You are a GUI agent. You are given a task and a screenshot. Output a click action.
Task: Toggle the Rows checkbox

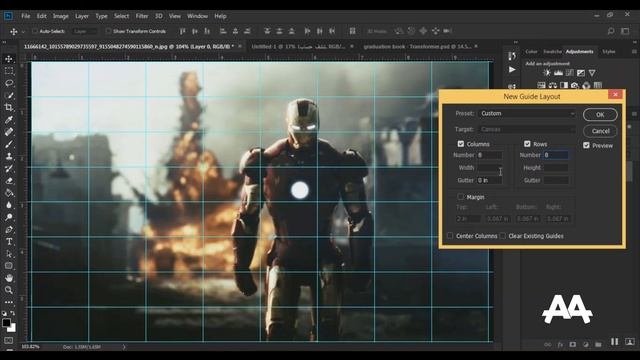click(527, 144)
